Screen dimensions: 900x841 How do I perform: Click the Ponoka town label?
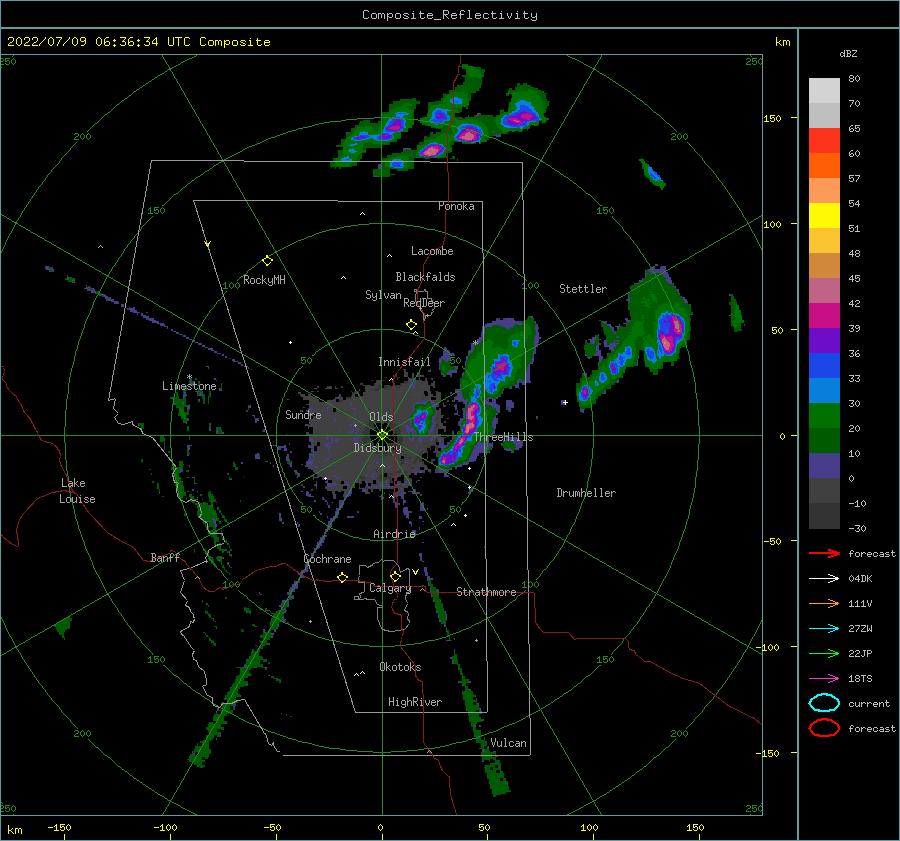456,206
